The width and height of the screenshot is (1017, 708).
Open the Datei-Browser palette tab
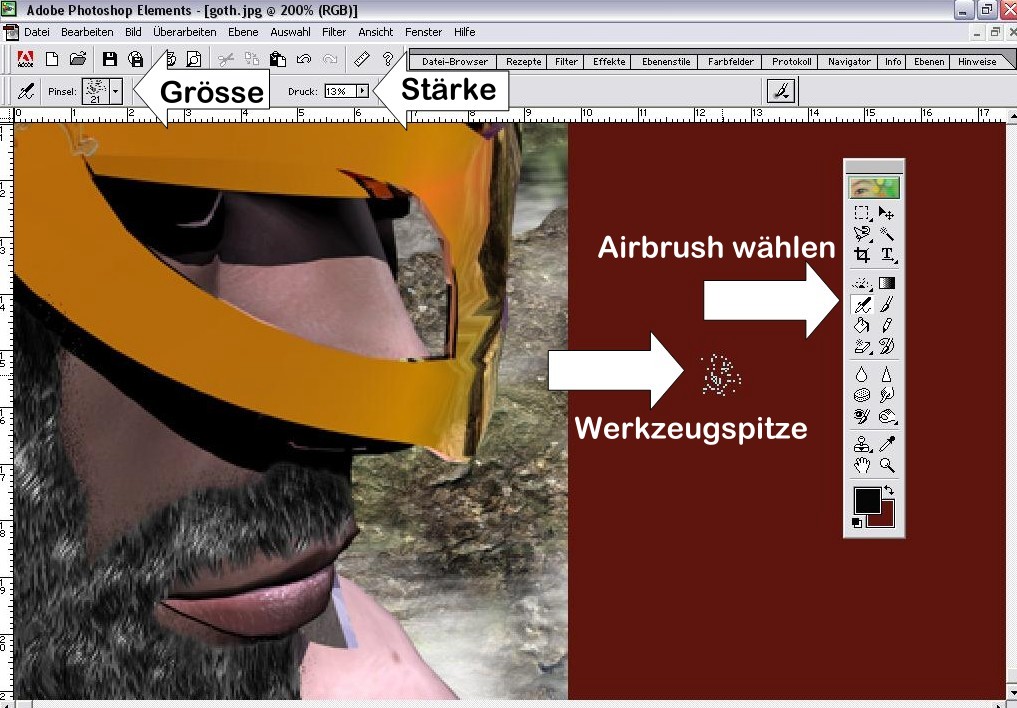point(455,62)
